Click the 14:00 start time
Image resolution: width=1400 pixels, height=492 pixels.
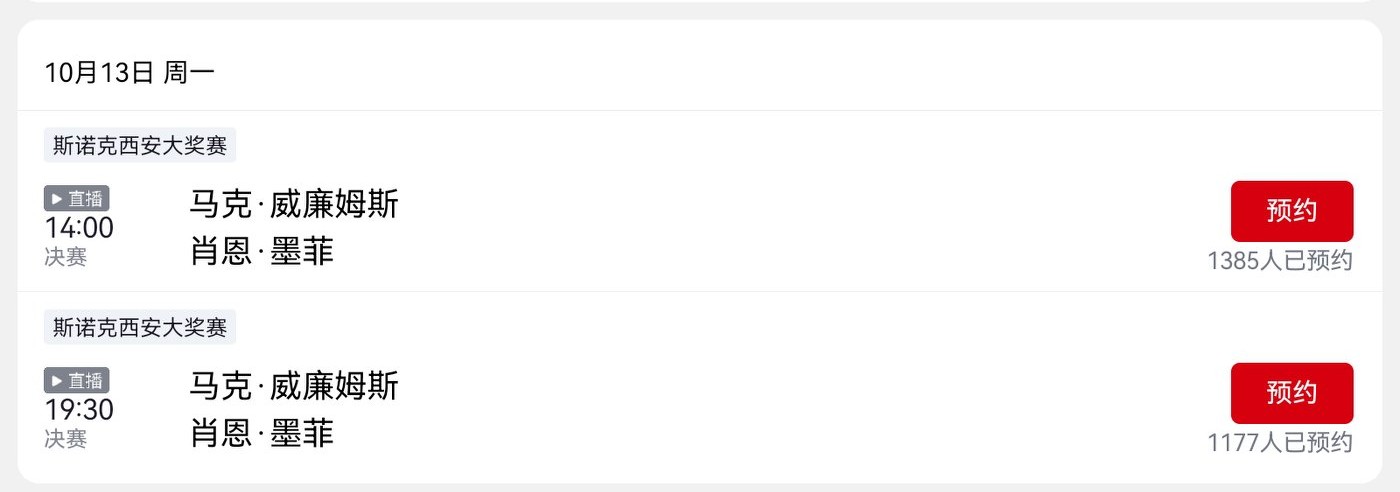pyautogui.click(x=79, y=228)
